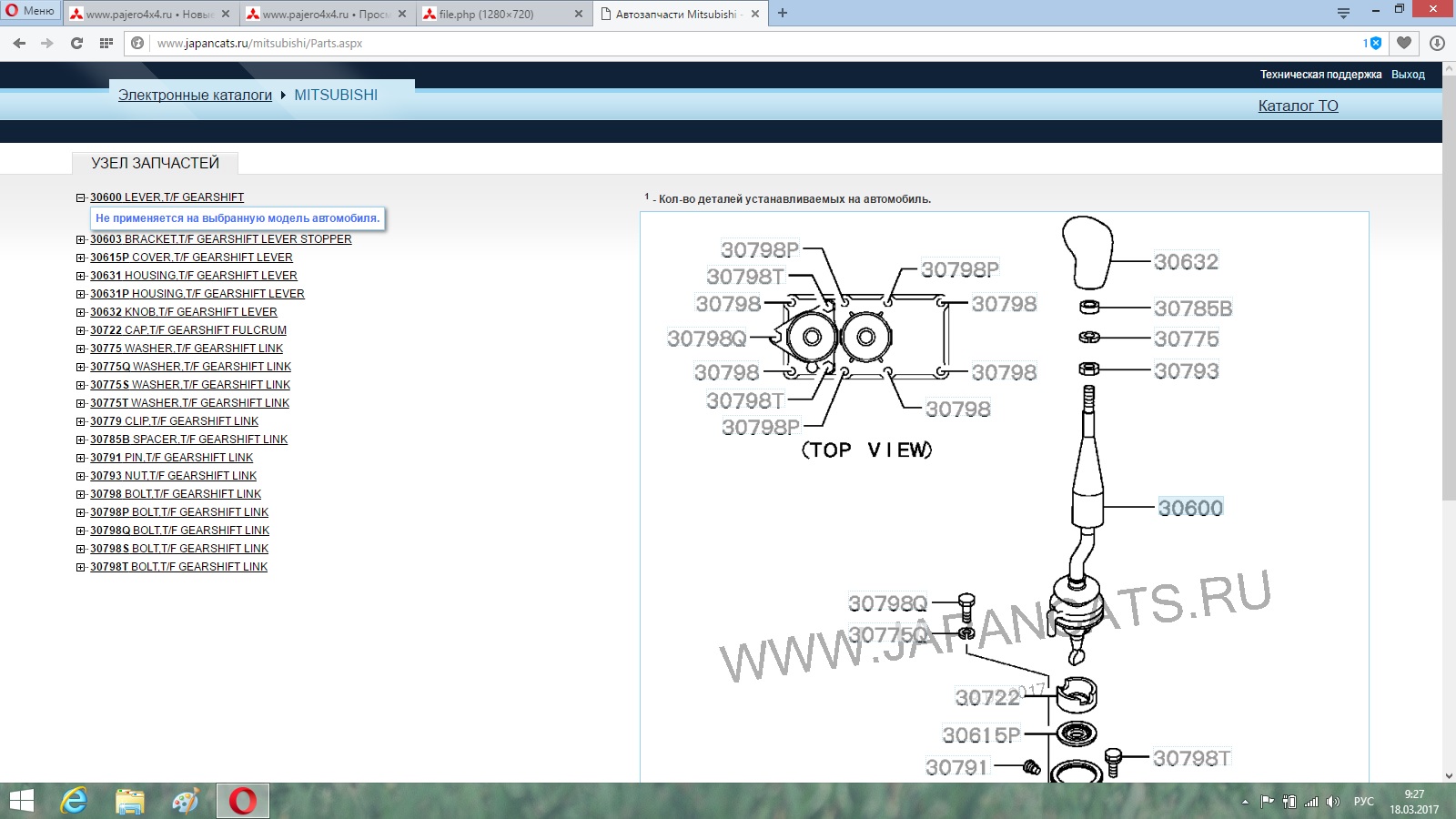Expand the 30631P HOUSING node
The image size is (1456, 819).
click(81, 294)
